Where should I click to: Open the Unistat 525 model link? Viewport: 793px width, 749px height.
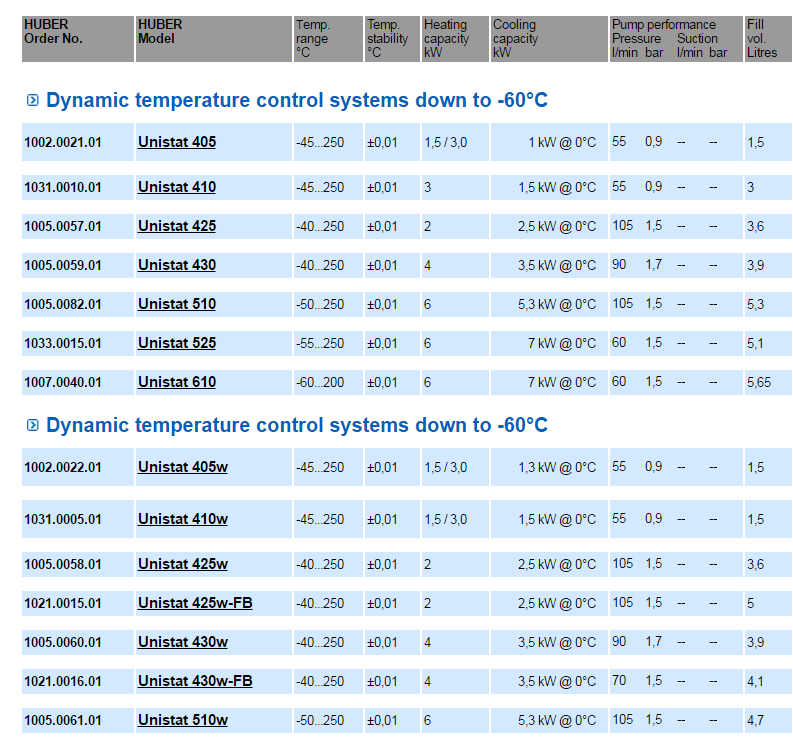click(x=177, y=343)
